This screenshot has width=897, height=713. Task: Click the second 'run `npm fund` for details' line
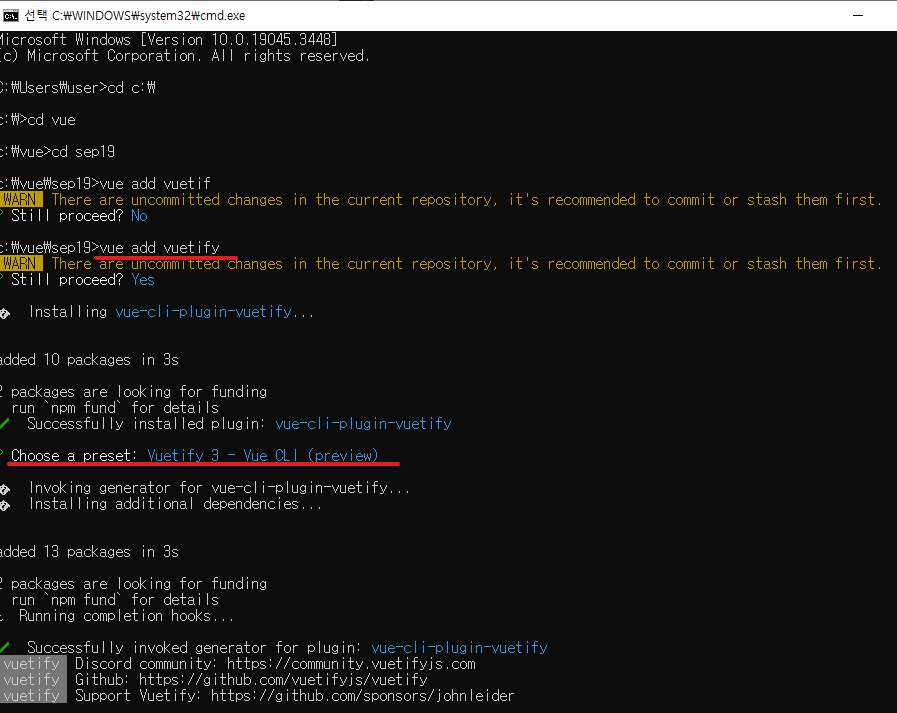click(x=115, y=600)
